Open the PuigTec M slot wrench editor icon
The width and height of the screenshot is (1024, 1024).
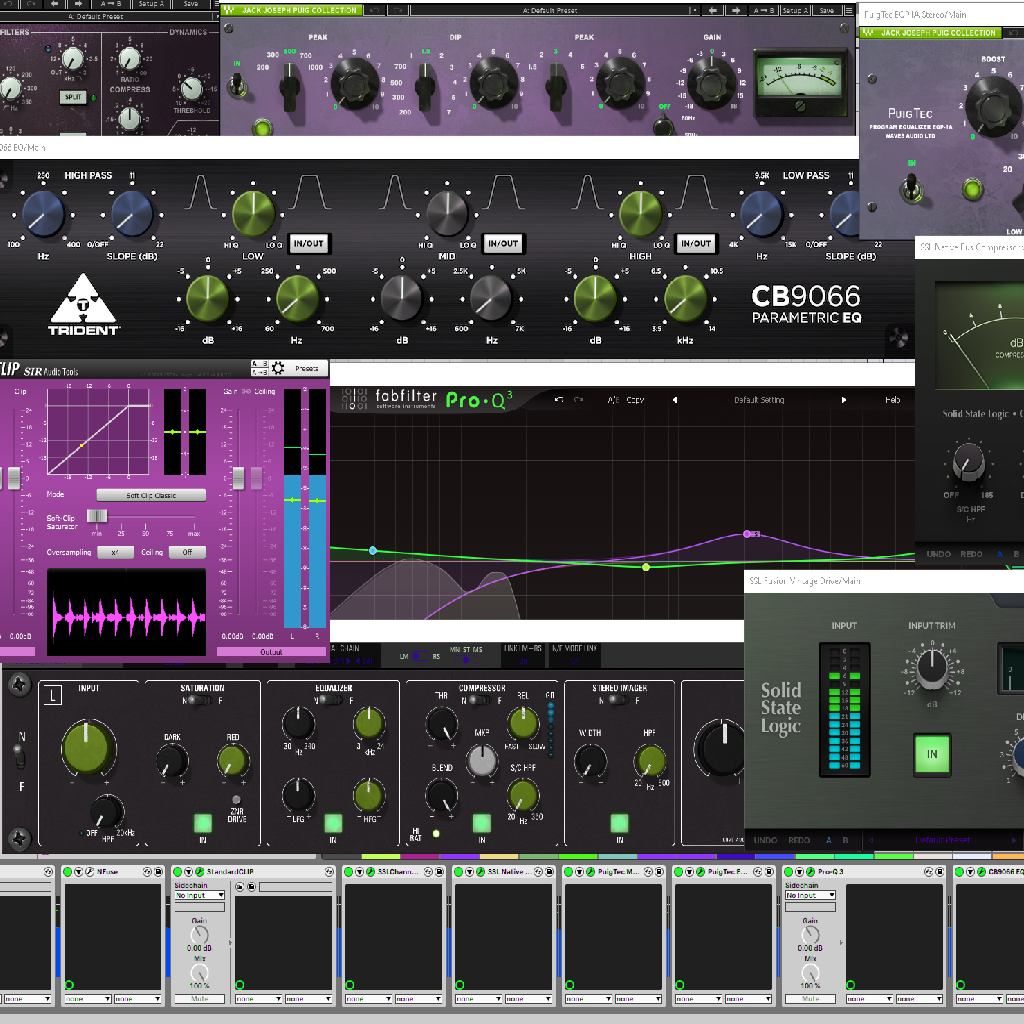point(590,872)
